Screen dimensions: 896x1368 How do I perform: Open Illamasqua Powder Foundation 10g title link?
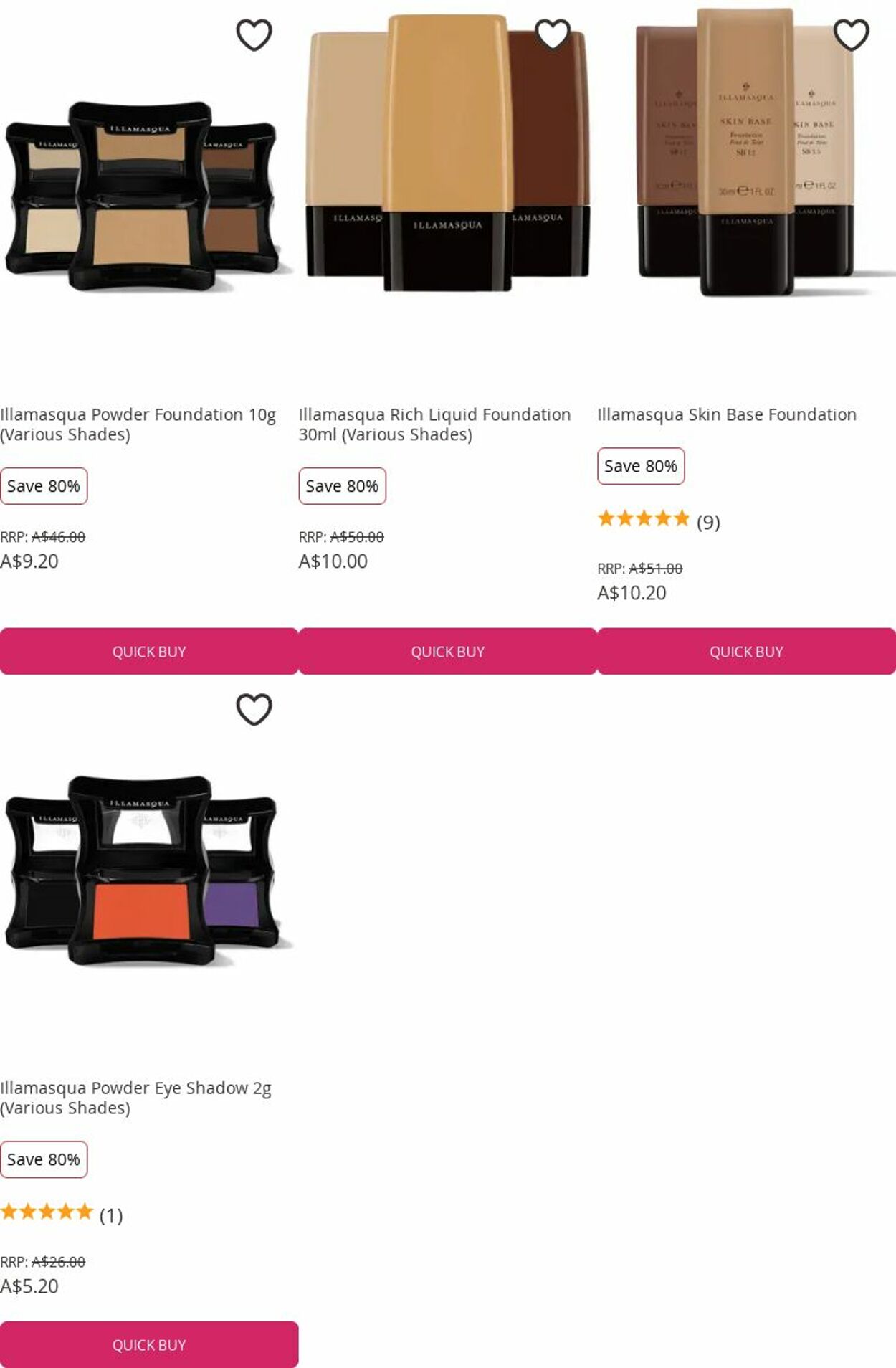pyautogui.click(x=138, y=424)
